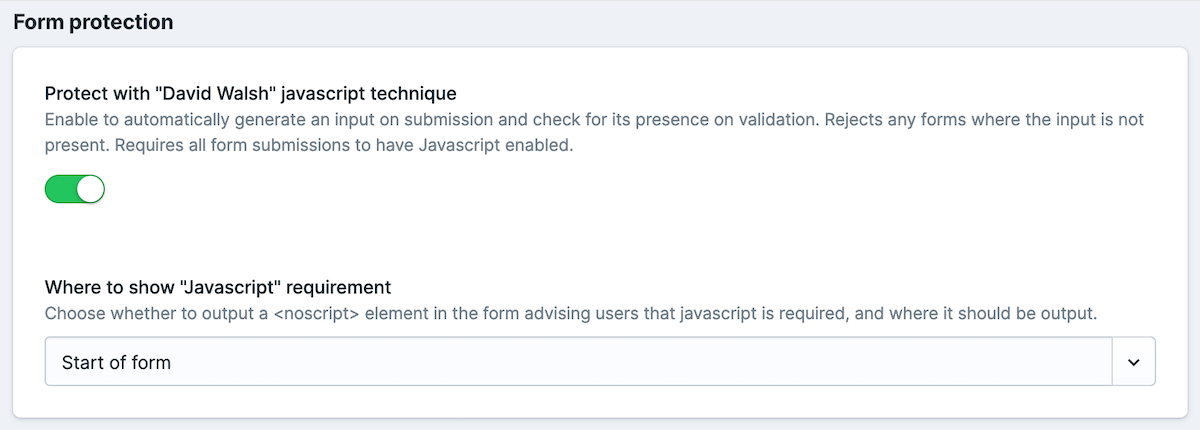Expand the dropdown using the chevron arrow
The image size is (1200, 430).
click(1134, 362)
